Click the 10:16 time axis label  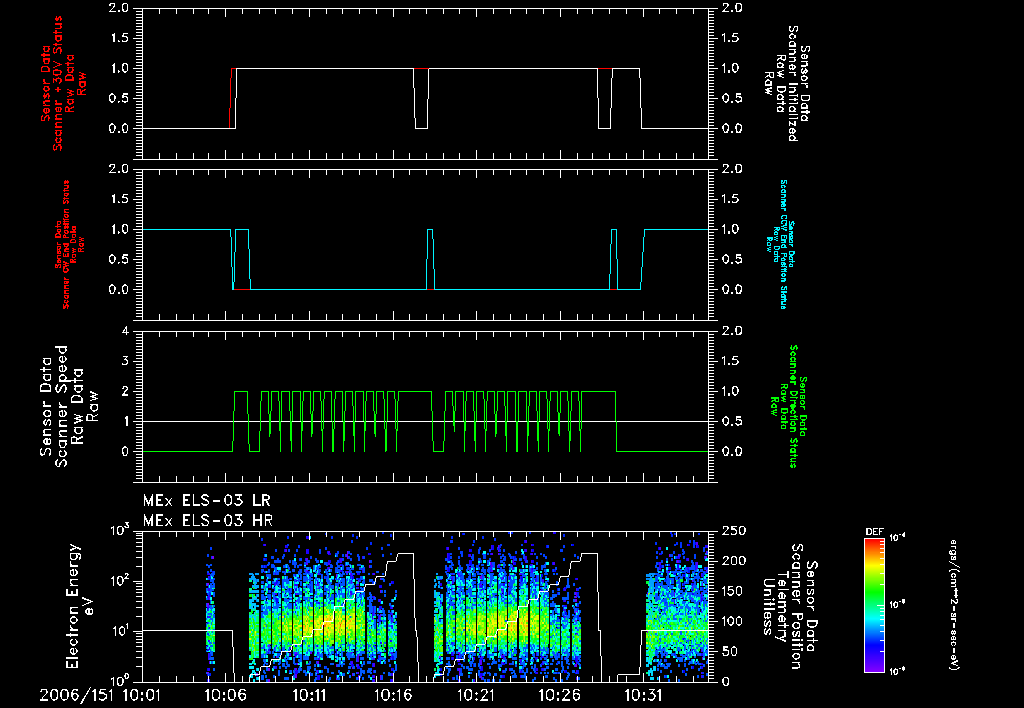click(392, 695)
